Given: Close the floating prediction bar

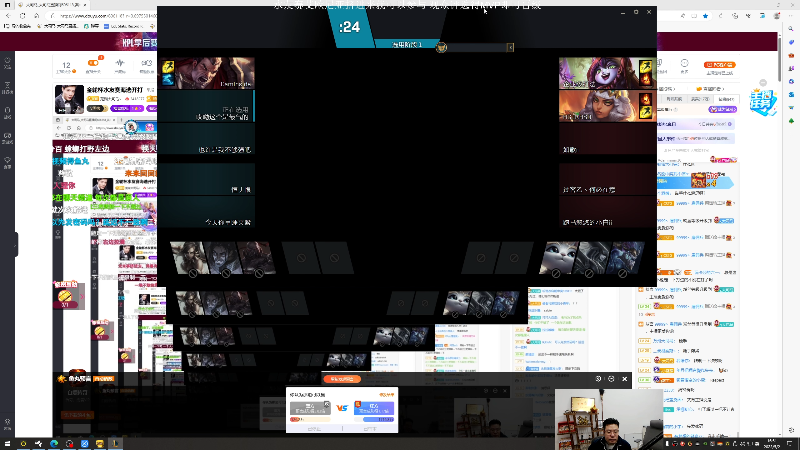Looking at the screenshot, I should [624, 379].
